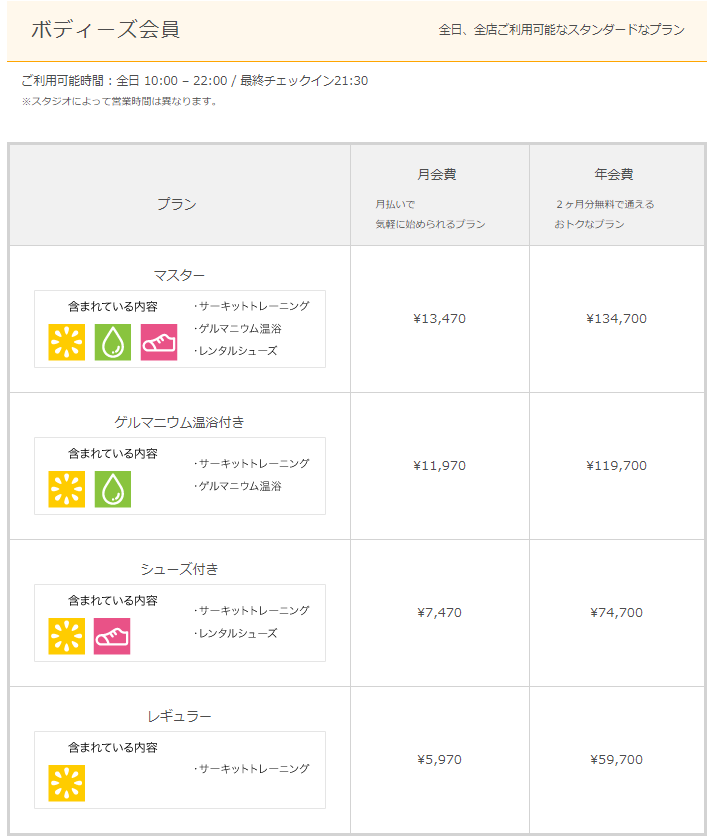Screen dimensions: 712x840
Task: Click the 年会費 column header
Action: tap(613, 174)
